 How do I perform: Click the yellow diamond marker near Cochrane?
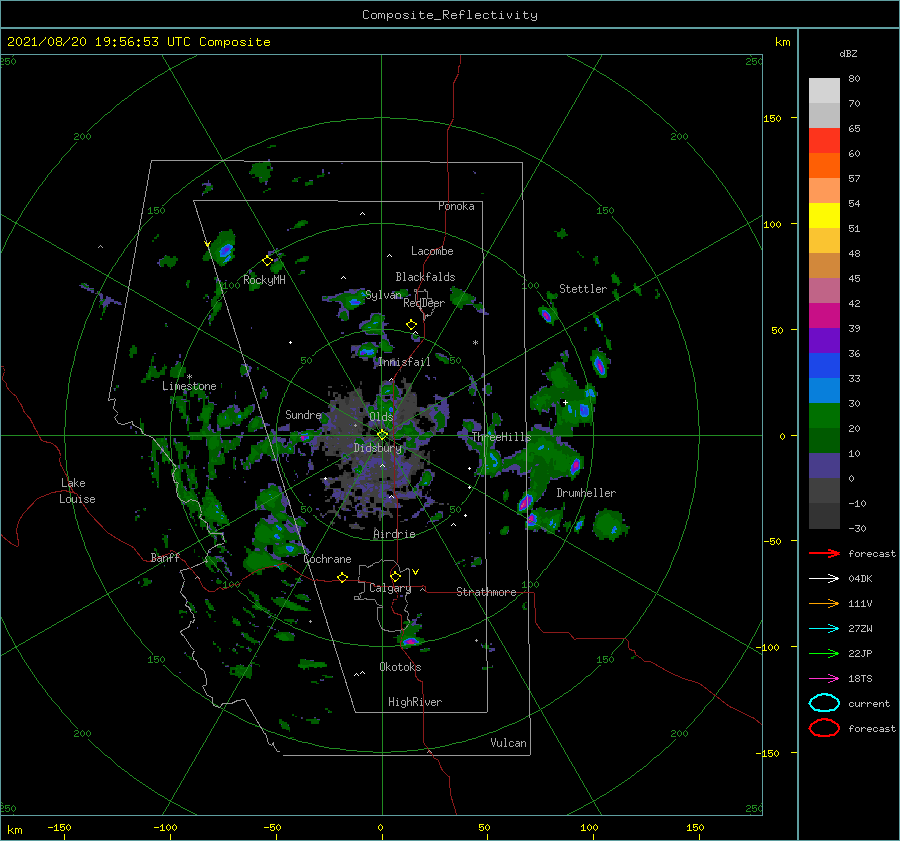coord(343,577)
